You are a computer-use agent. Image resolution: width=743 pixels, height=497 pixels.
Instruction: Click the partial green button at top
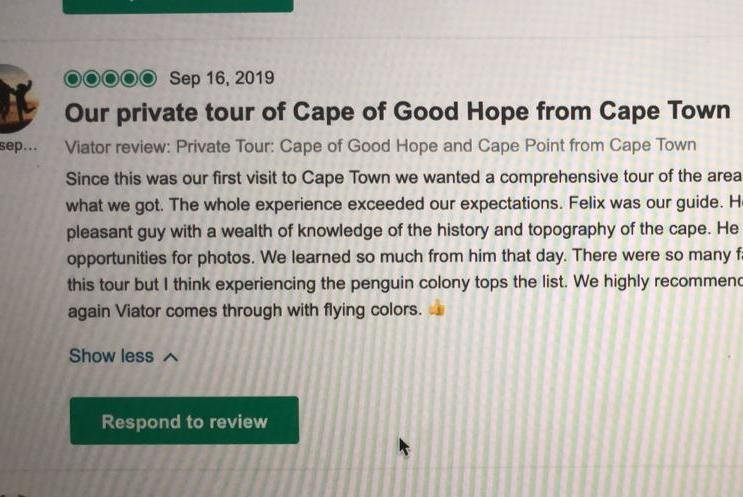pyautogui.click(x=178, y=4)
